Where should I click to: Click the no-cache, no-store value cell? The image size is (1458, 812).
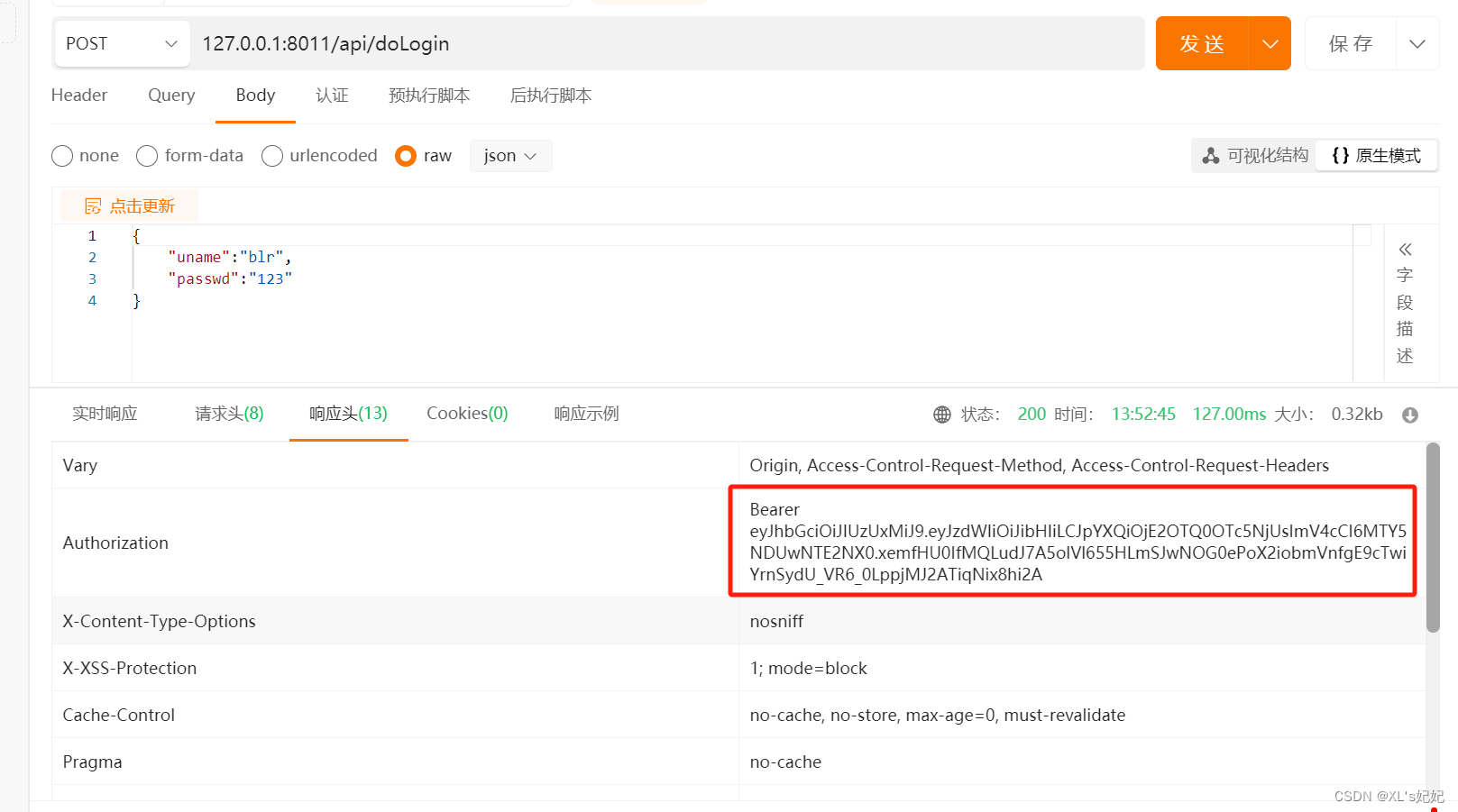pos(1081,715)
